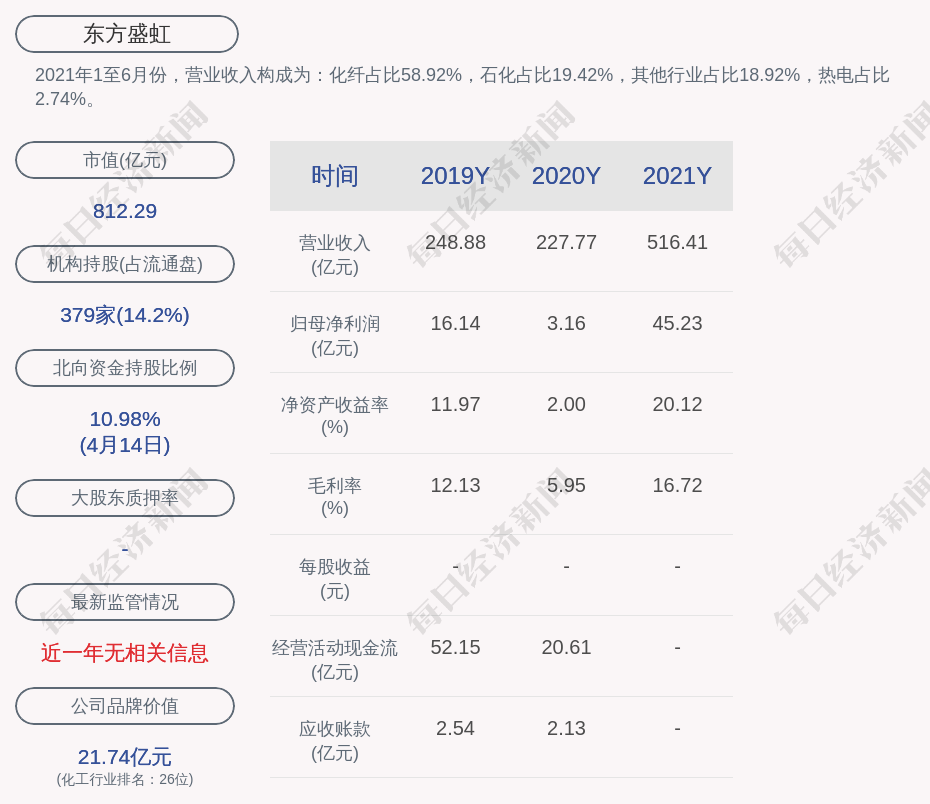Click the 净资产收益率(%) row label
The height and width of the screenshot is (804, 930).
(x=335, y=416)
